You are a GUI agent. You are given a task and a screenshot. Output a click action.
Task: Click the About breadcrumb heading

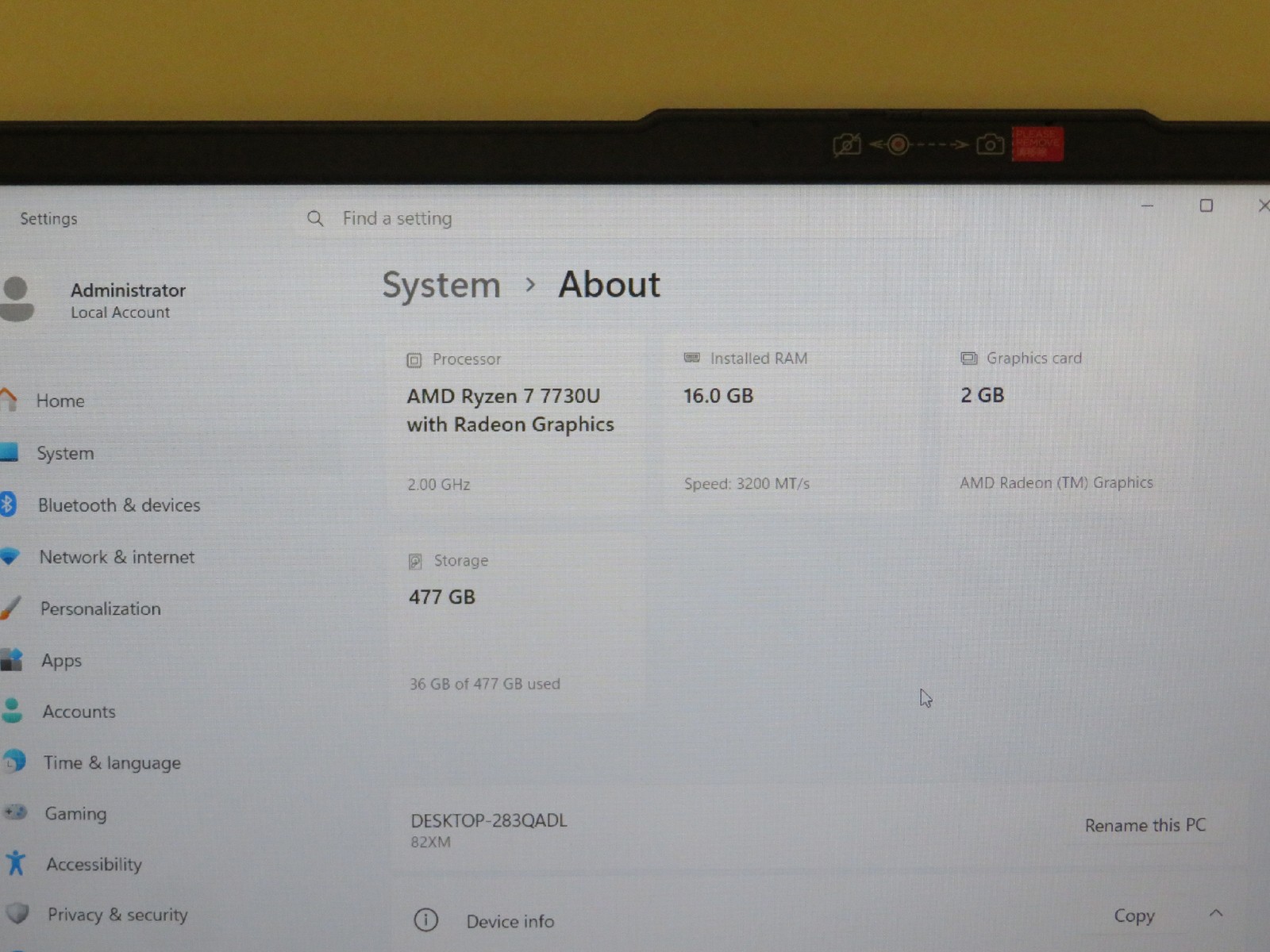point(609,284)
